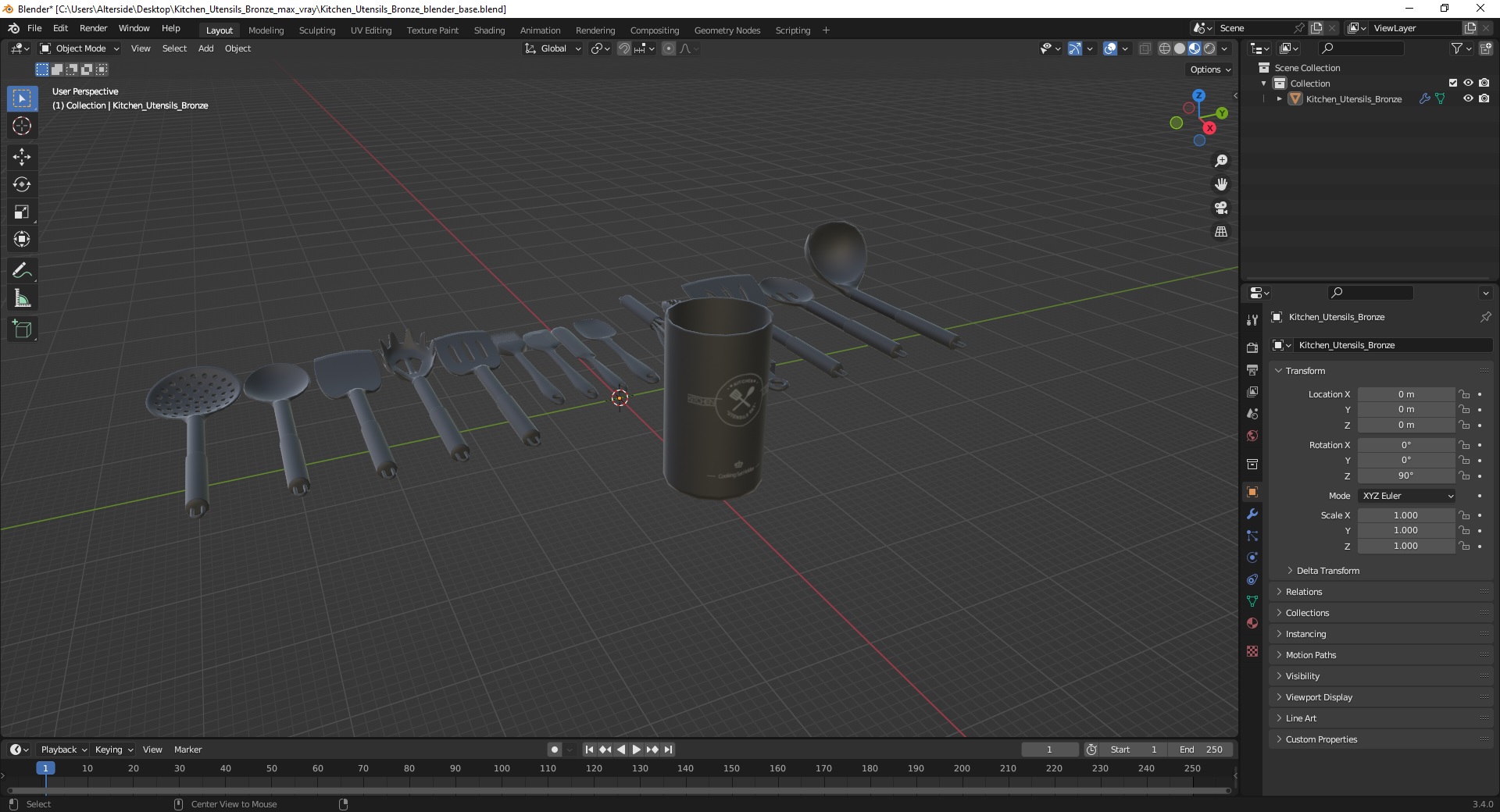1500x812 pixels.
Task: Open the Tool properties tab
Action: pos(1252,319)
